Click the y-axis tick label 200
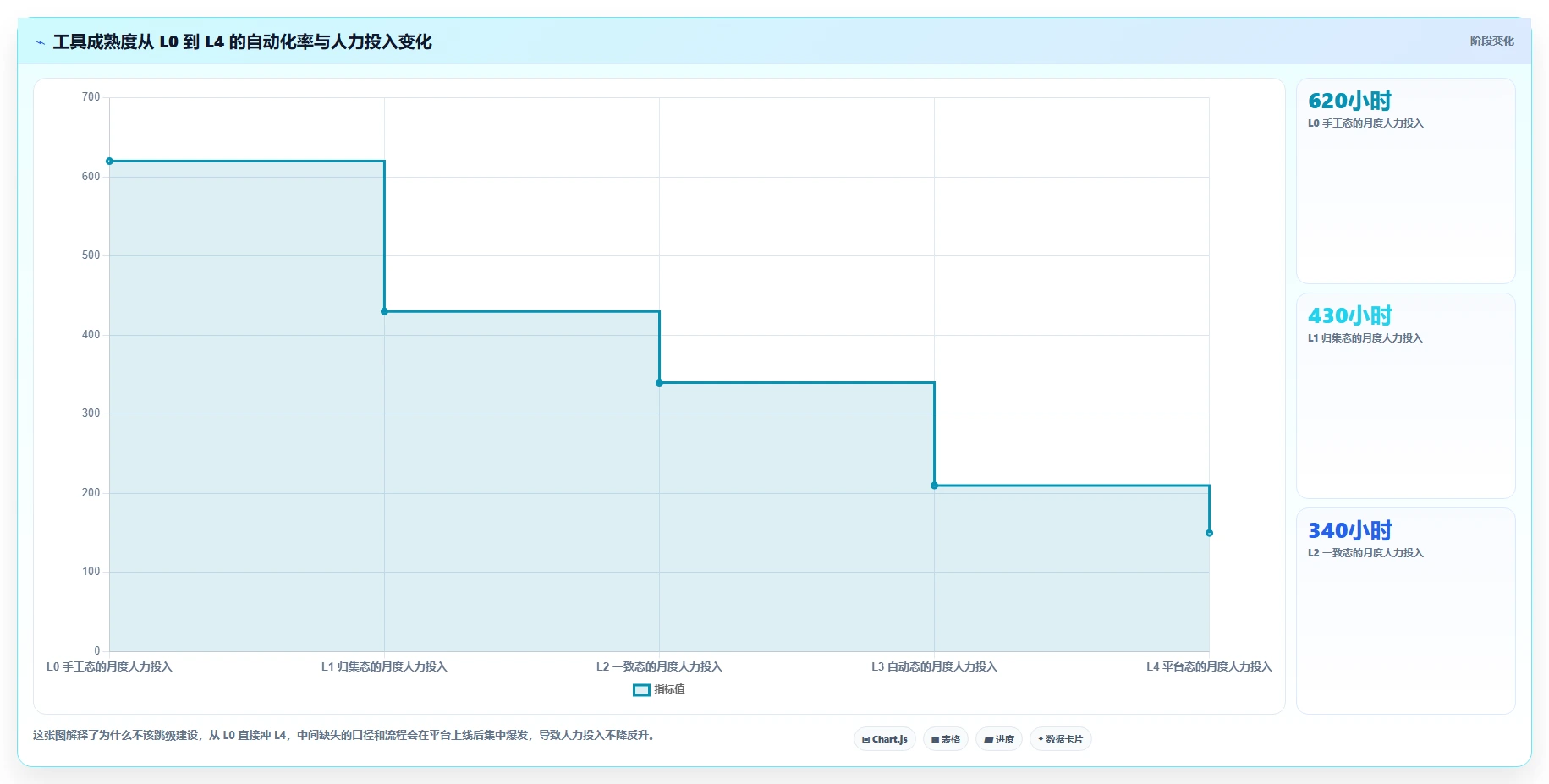Image resolution: width=1549 pixels, height=784 pixels. click(x=91, y=493)
